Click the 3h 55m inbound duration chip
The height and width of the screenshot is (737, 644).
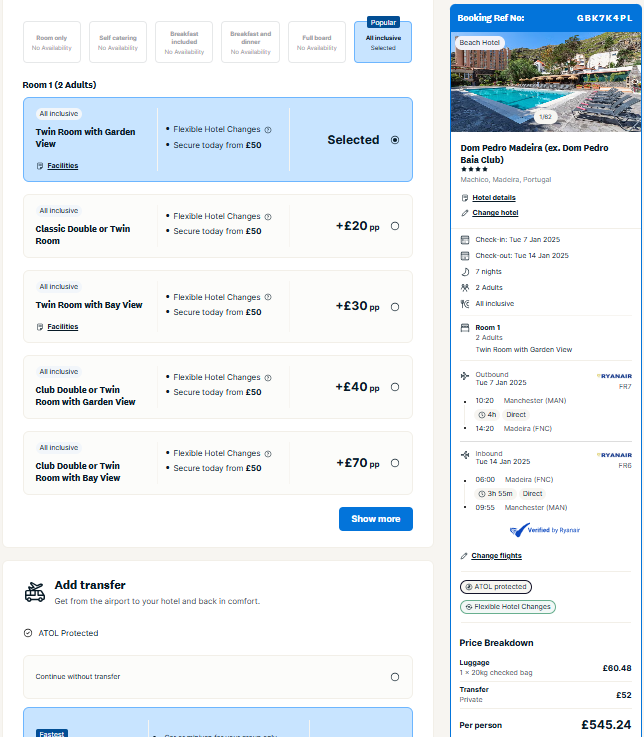(x=495, y=494)
